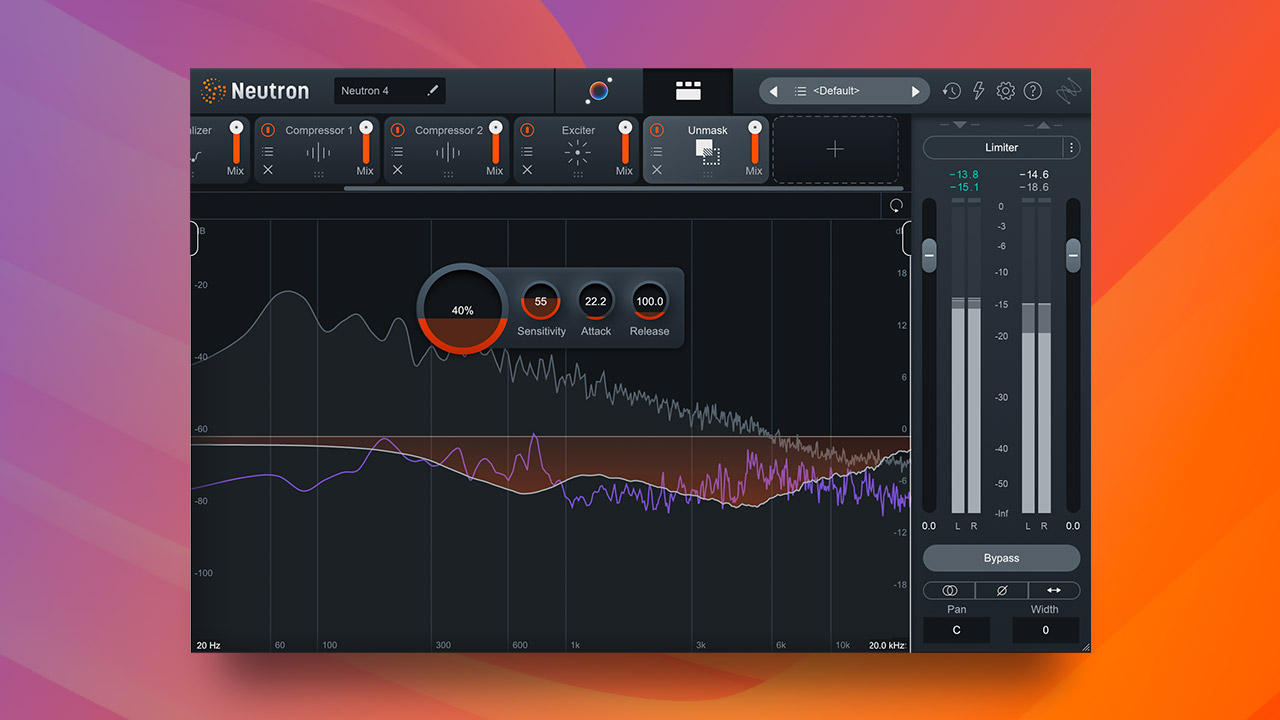Click the Equalizer Mix slider

coord(236,142)
